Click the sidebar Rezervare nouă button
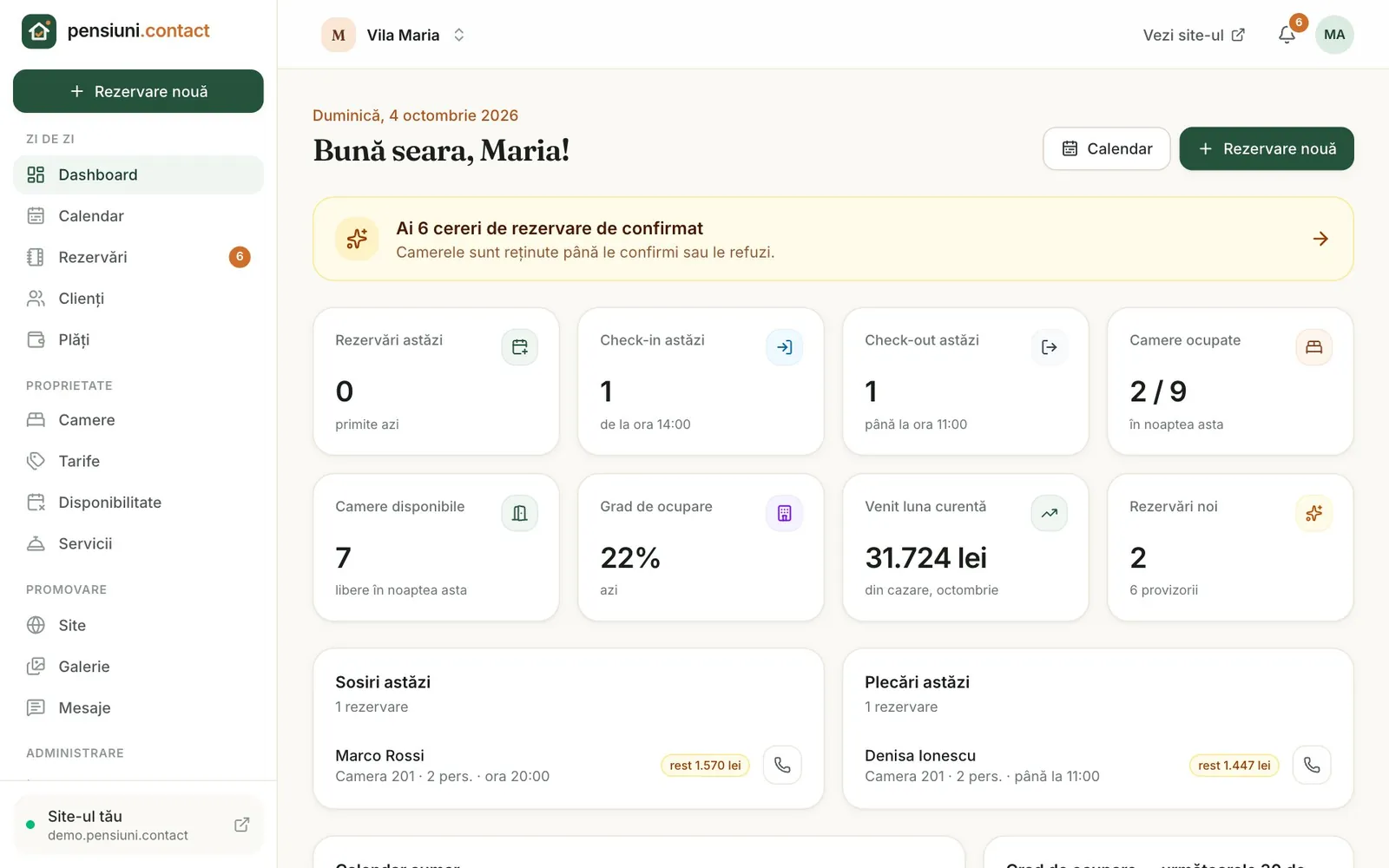1389x868 pixels. click(138, 91)
